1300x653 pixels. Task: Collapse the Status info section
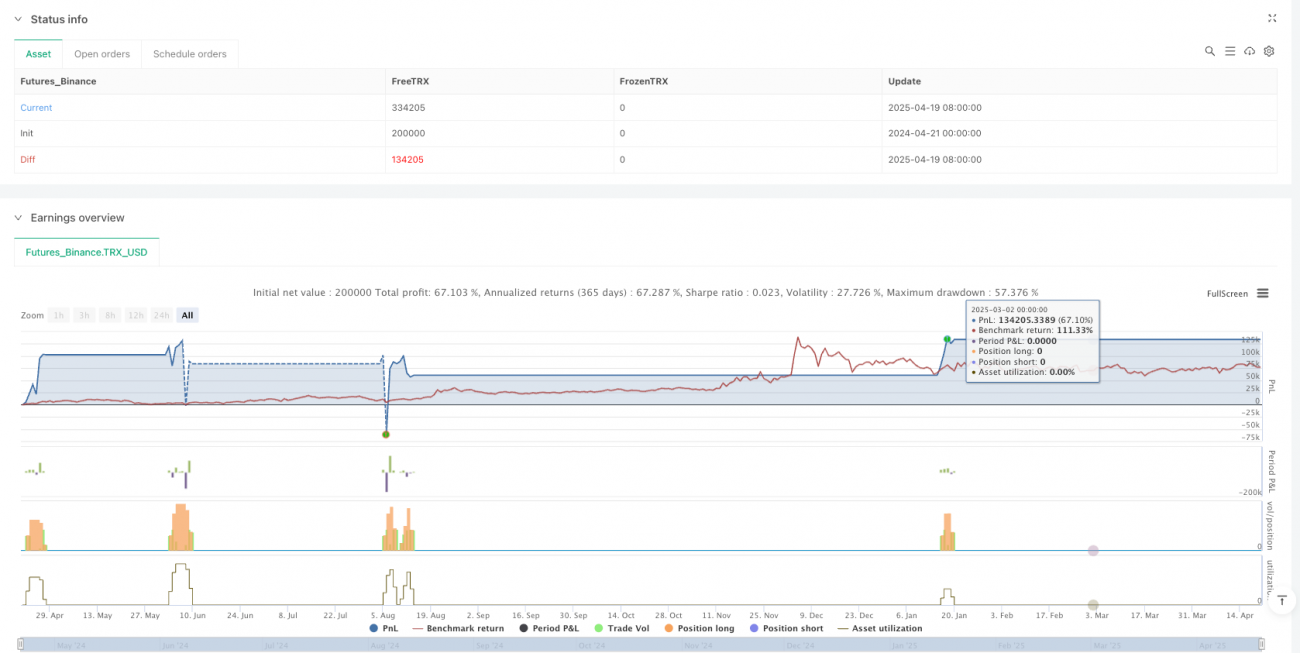coord(17,19)
